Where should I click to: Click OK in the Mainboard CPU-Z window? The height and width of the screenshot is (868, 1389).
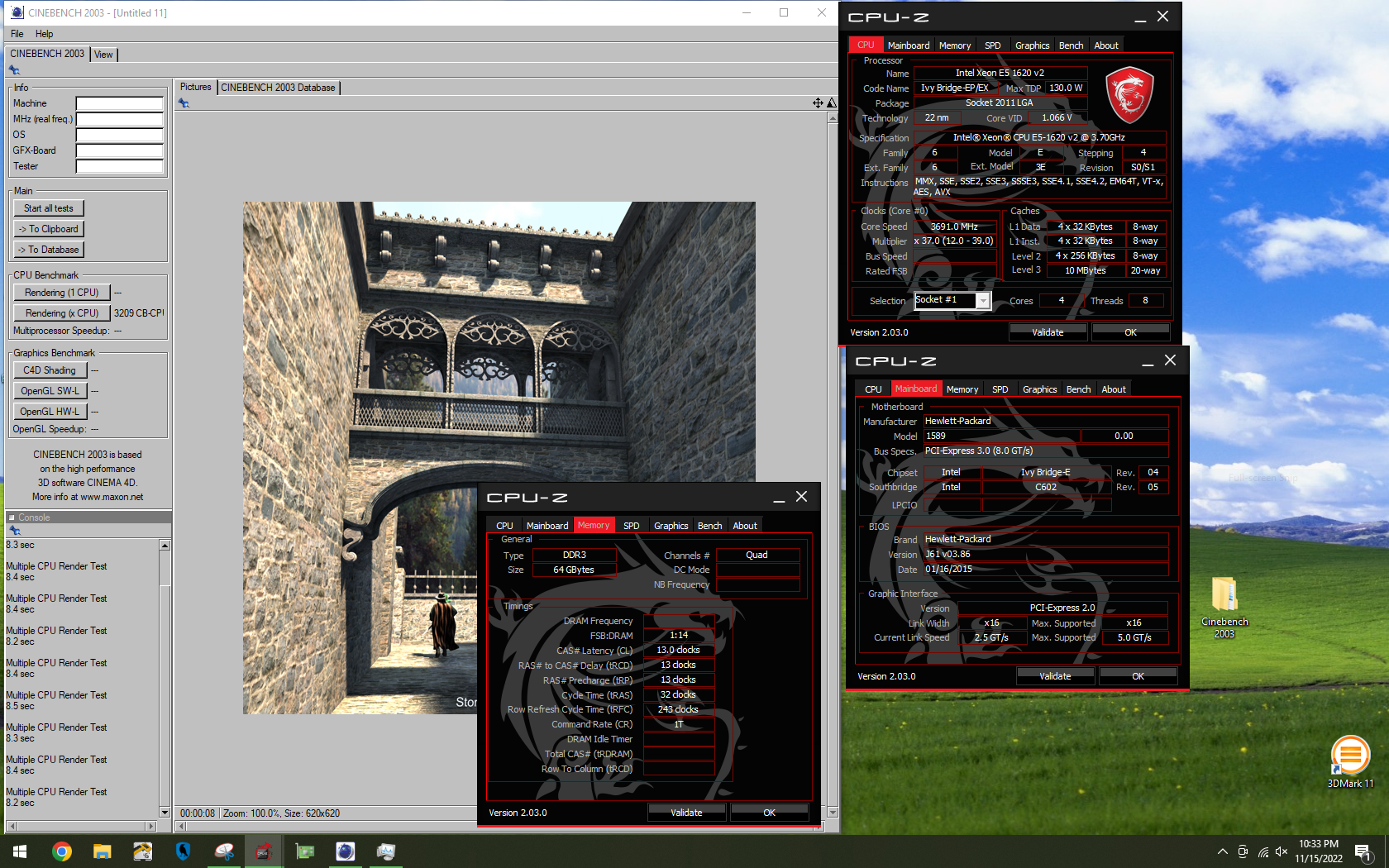coord(1138,676)
